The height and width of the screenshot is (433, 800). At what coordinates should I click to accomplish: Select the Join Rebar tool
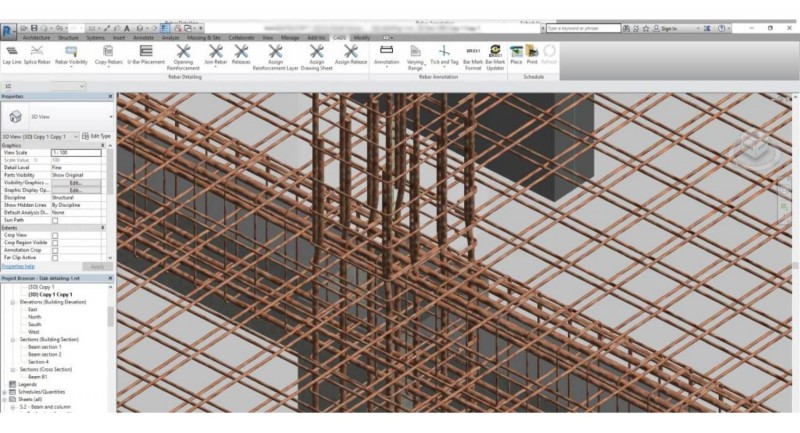[x=215, y=55]
